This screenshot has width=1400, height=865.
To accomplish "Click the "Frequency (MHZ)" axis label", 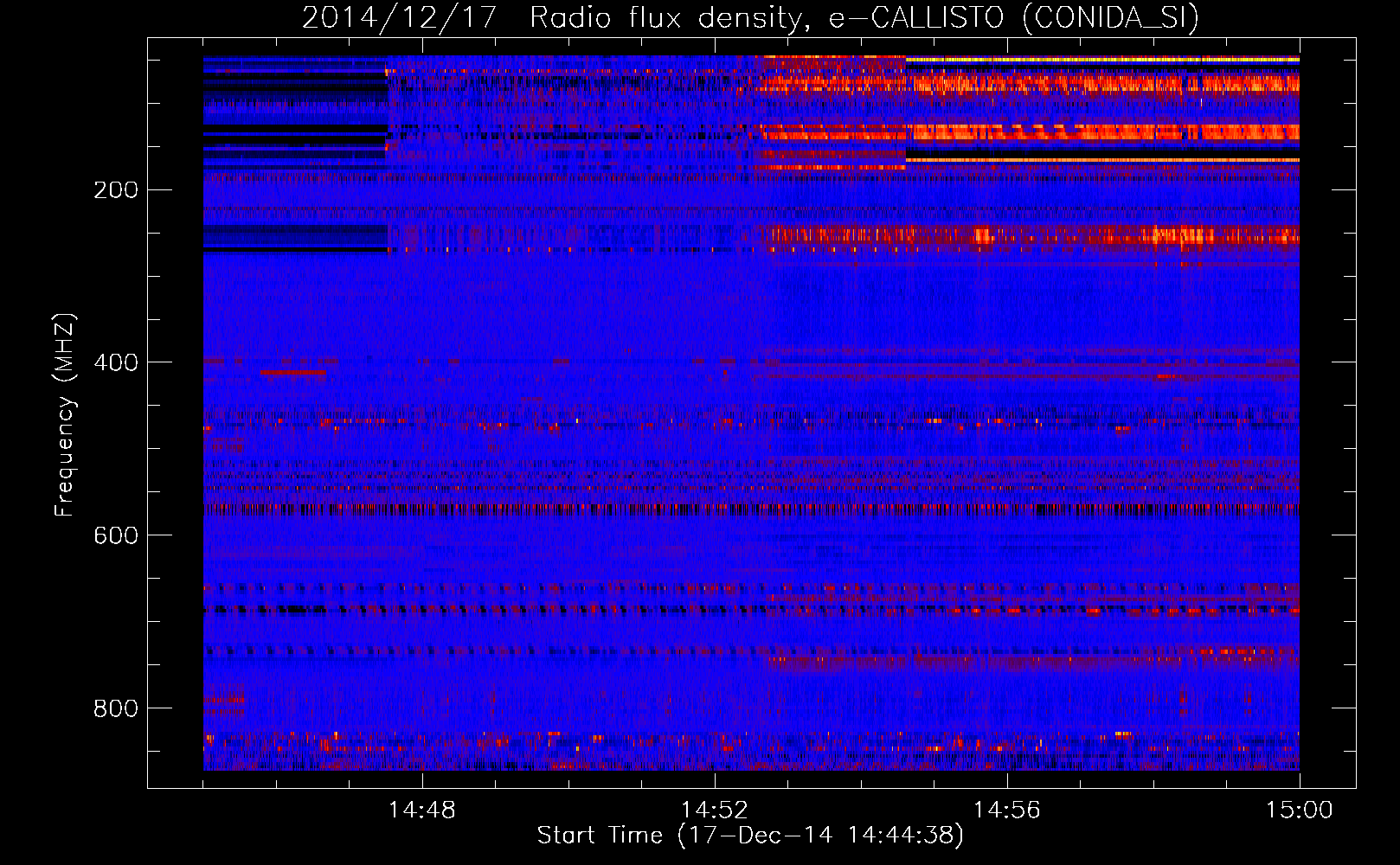I will pyautogui.click(x=65, y=415).
